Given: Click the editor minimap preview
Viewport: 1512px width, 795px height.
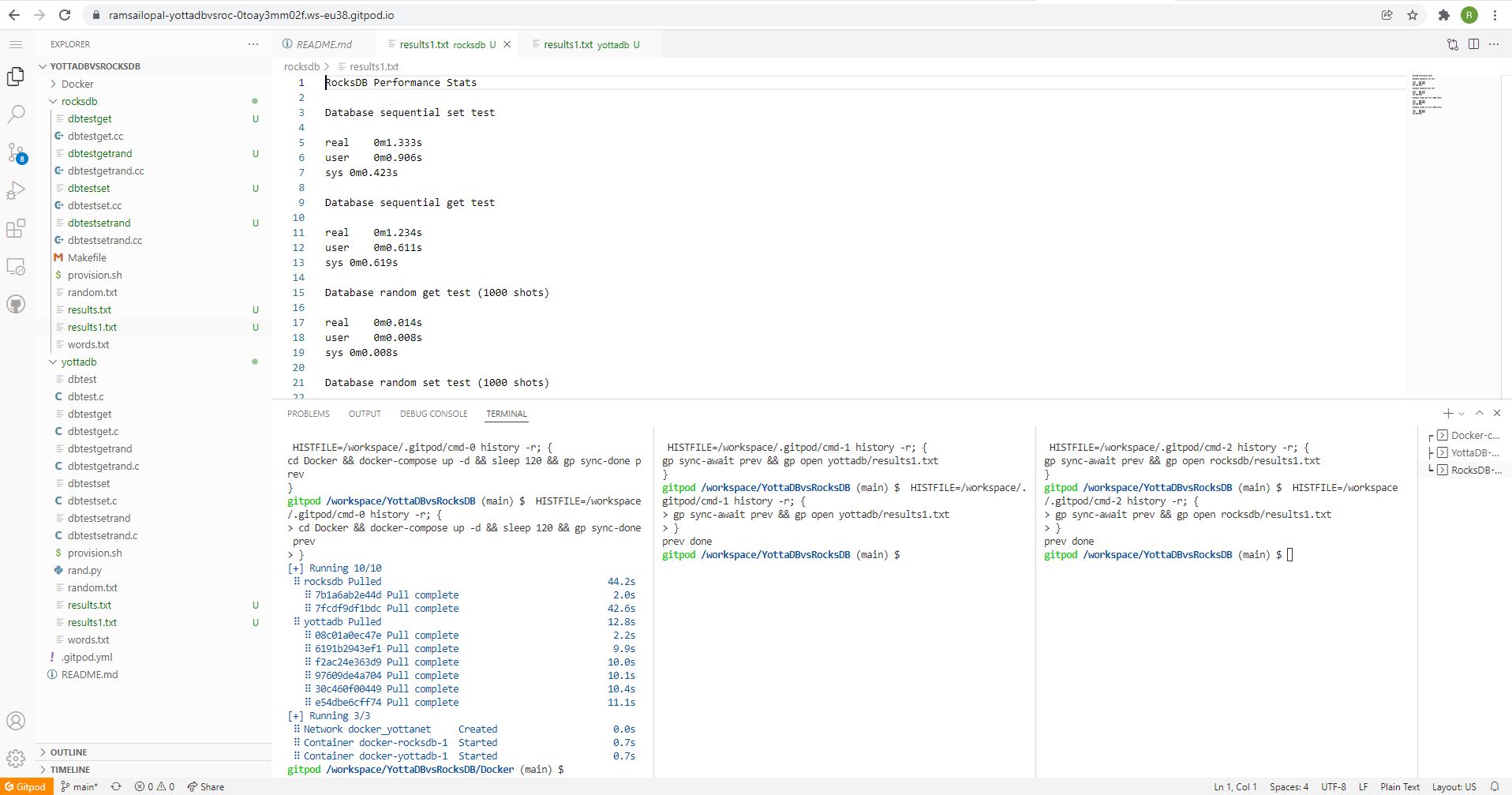Looking at the screenshot, I should click(x=1427, y=95).
